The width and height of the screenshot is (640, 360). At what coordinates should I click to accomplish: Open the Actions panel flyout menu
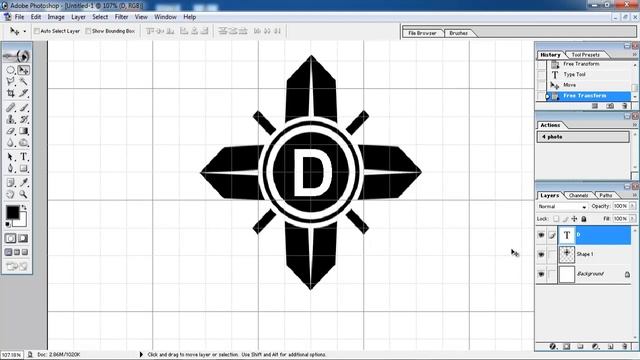(x=635, y=125)
